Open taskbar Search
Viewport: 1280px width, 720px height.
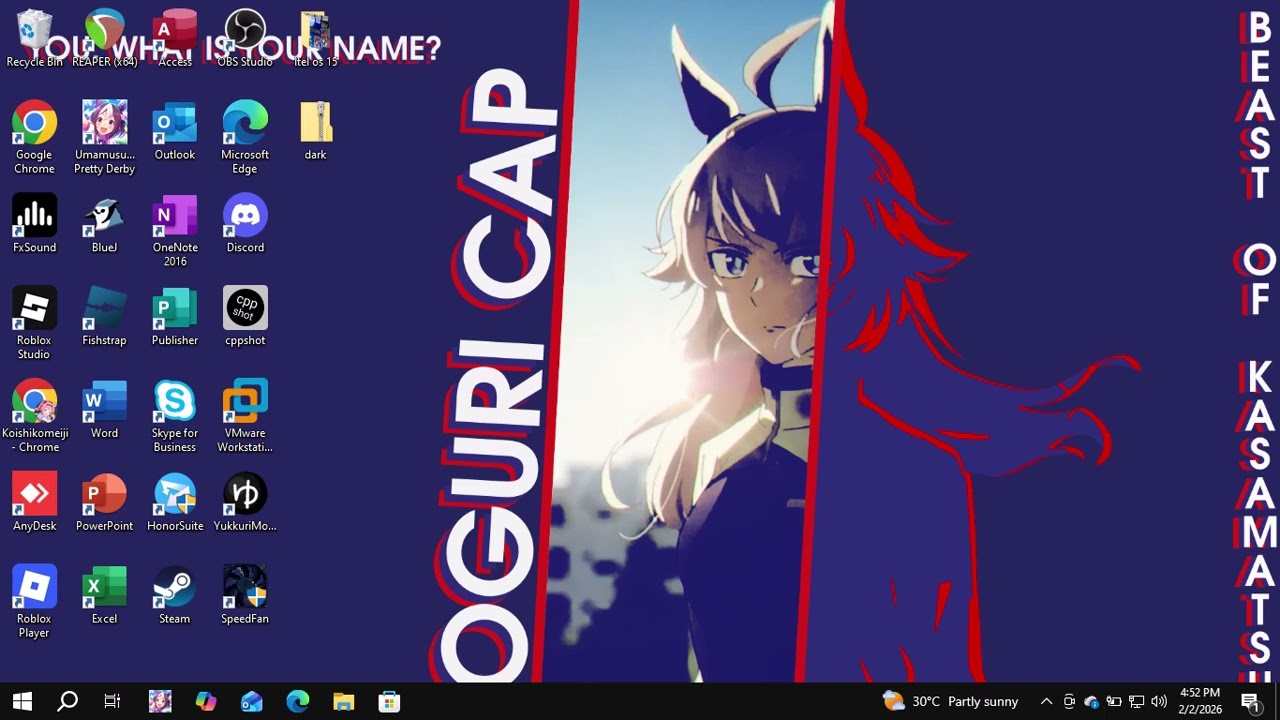pos(67,701)
